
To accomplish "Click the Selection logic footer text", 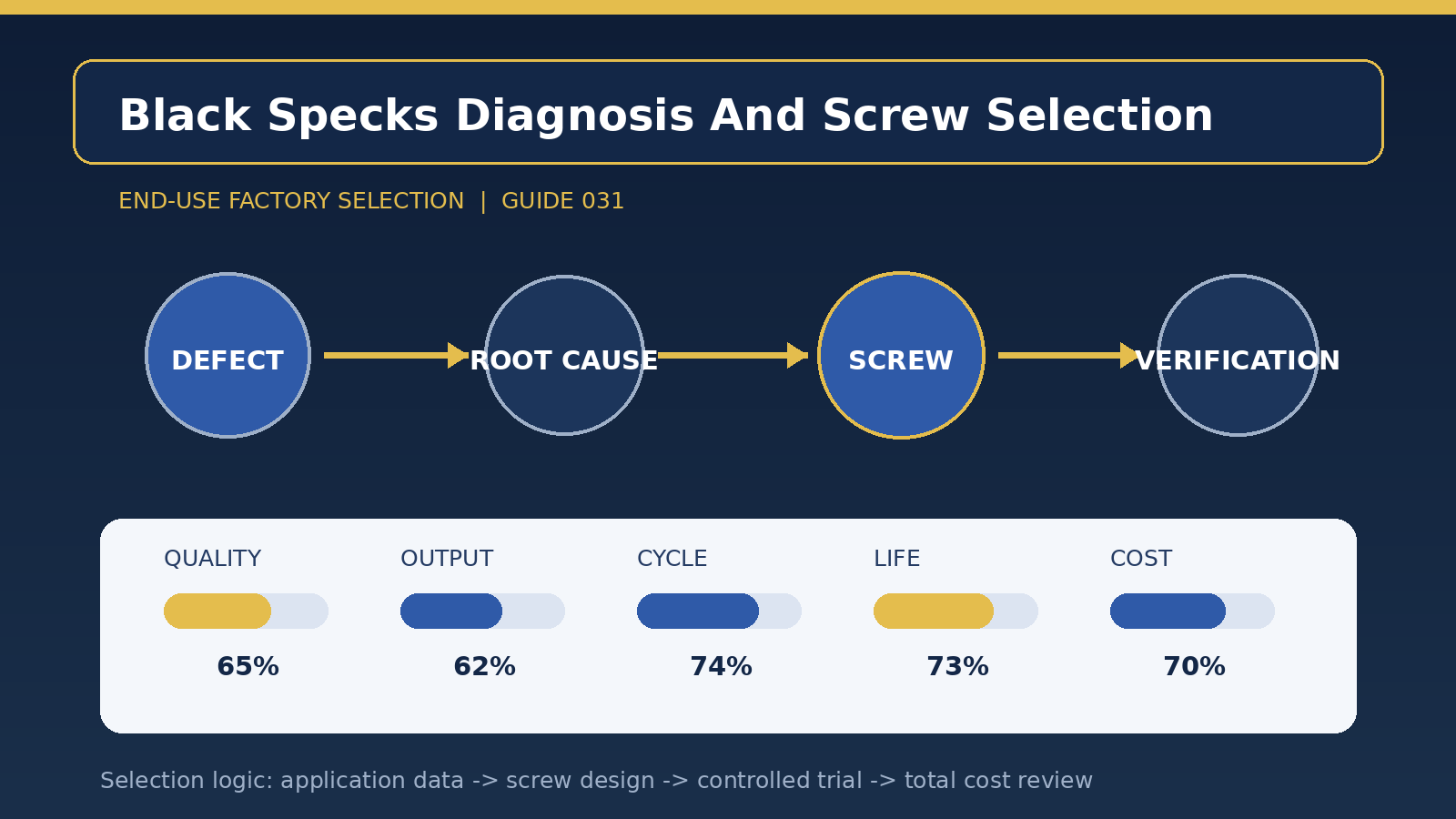I will tap(596, 781).
